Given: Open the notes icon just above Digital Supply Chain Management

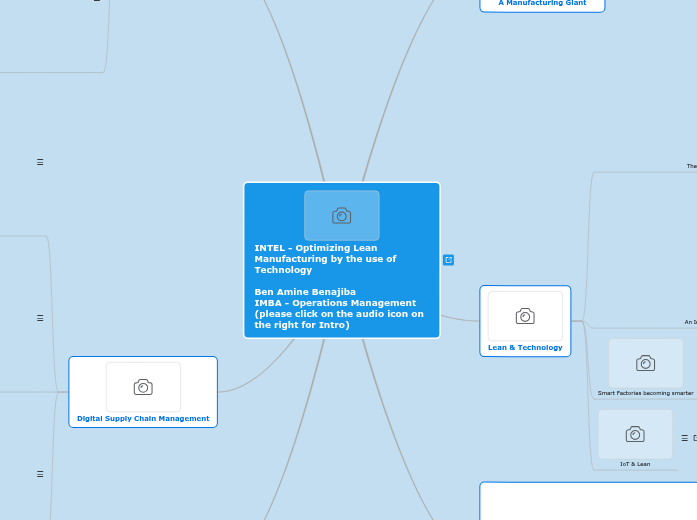Looking at the screenshot, I should (40, 318).
